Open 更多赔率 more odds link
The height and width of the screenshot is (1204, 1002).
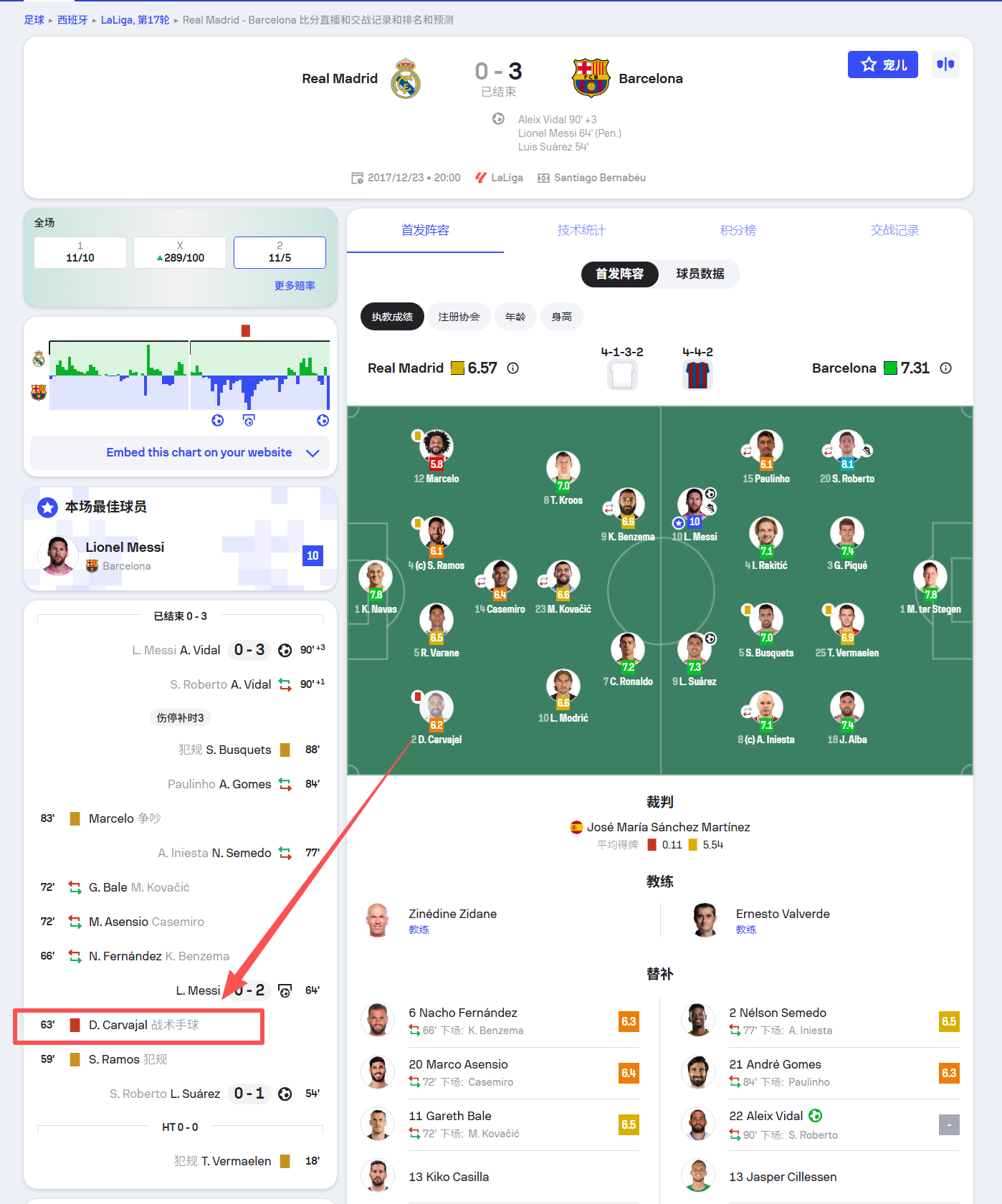coord(295,286)
